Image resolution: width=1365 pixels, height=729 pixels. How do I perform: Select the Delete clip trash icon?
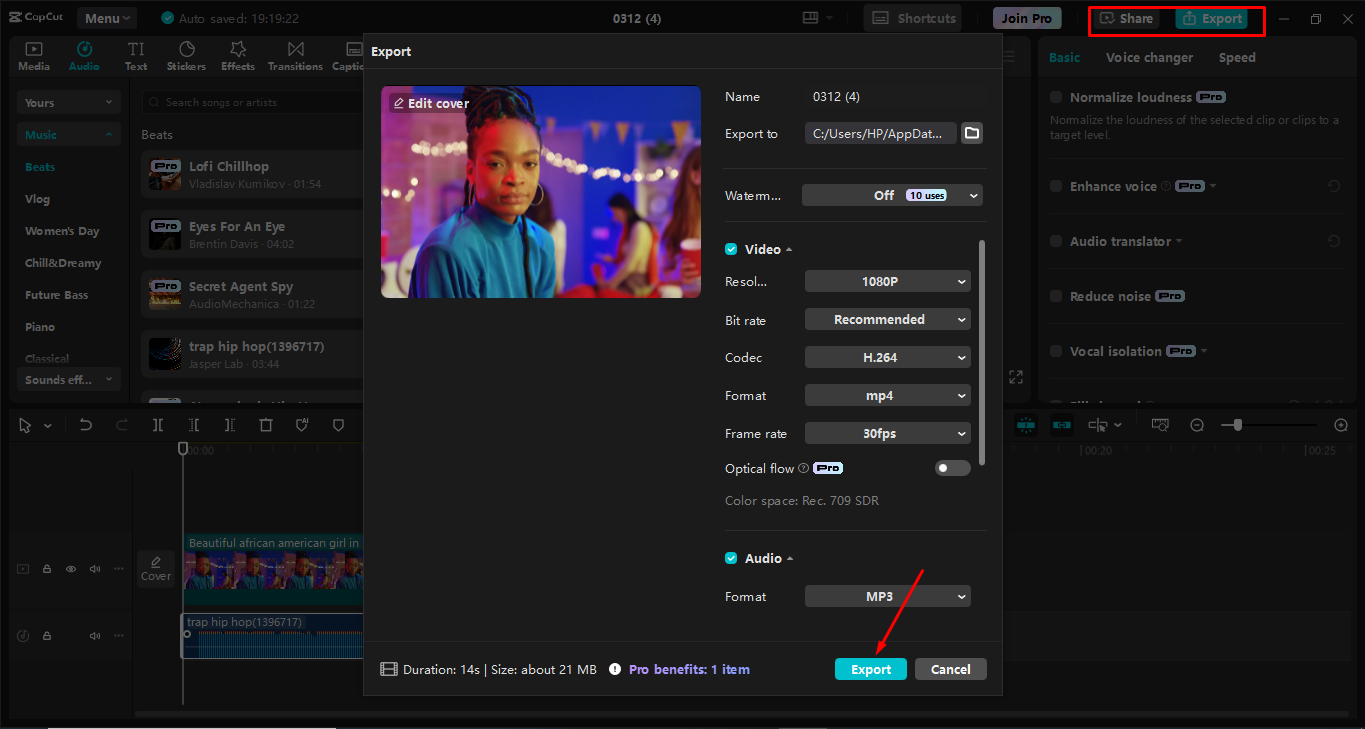(267, 424)
